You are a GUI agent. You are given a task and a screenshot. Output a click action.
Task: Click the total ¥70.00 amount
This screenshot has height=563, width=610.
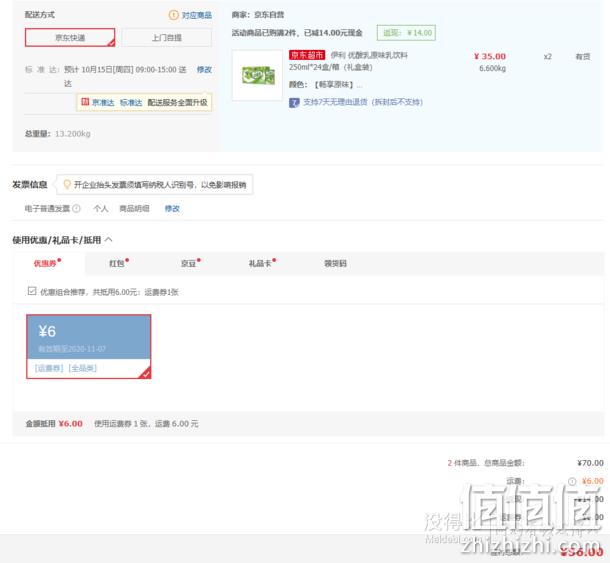[x=591, y=463]
